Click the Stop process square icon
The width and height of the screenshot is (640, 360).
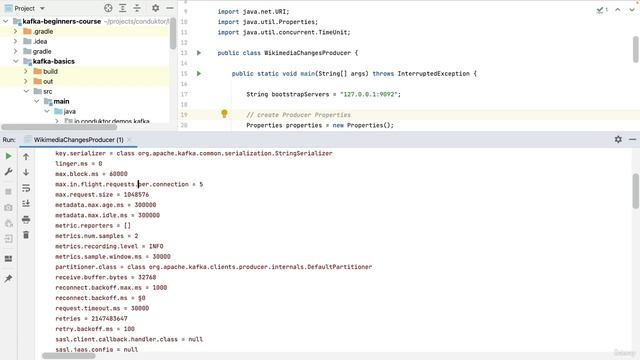point(8,191)
